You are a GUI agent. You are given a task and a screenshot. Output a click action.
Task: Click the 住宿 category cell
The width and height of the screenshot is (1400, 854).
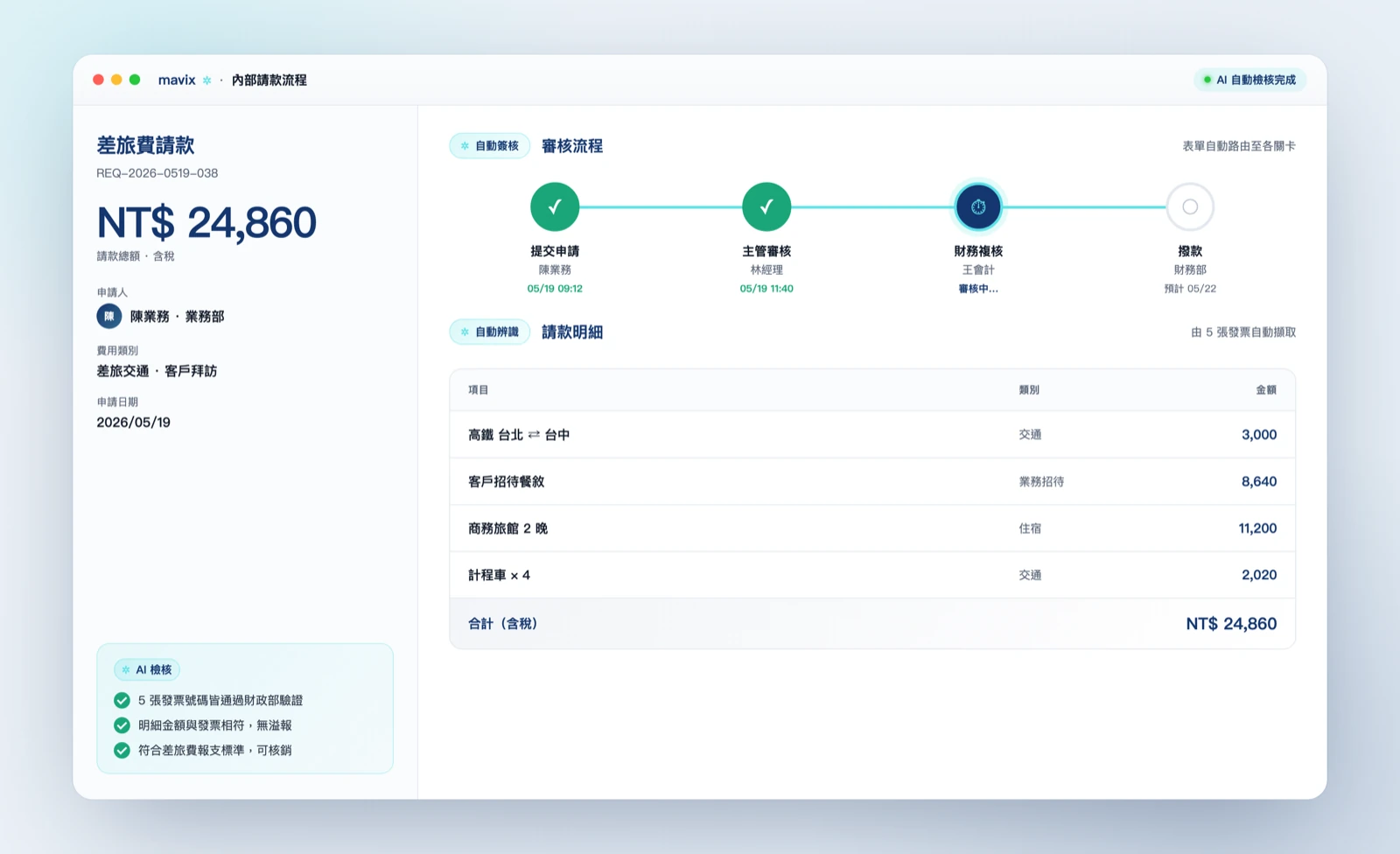[1030, 528]
